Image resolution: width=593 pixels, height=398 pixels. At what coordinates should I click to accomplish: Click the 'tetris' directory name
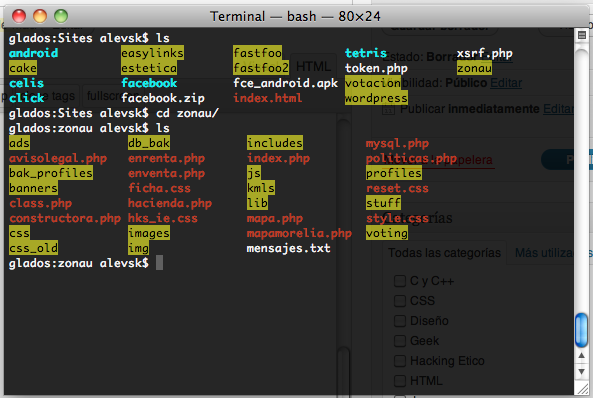pyautogui.click(x=366, y=53)
